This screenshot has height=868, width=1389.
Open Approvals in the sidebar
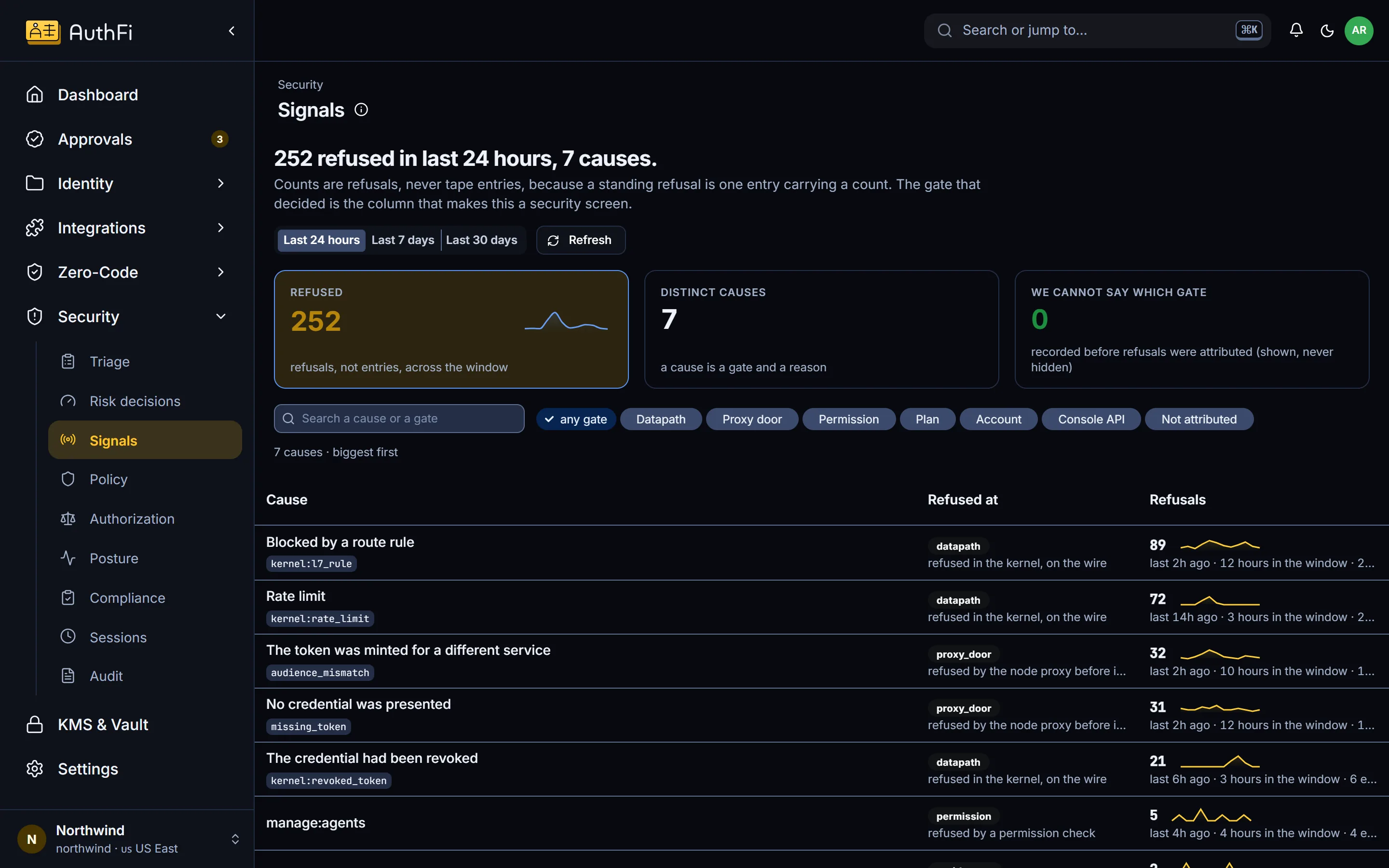point(127,139)
